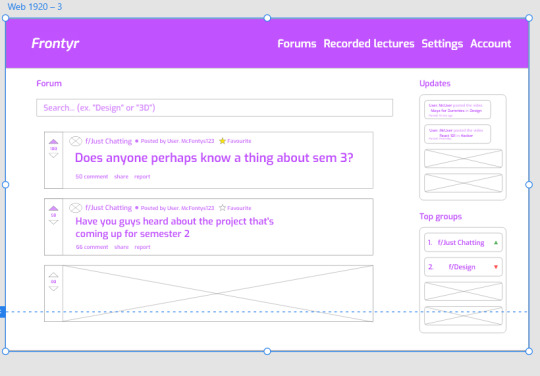Open the 'Have you guys heard about the project' post
The width and height of the screenshot is (540, 376).
pos(174,228)
